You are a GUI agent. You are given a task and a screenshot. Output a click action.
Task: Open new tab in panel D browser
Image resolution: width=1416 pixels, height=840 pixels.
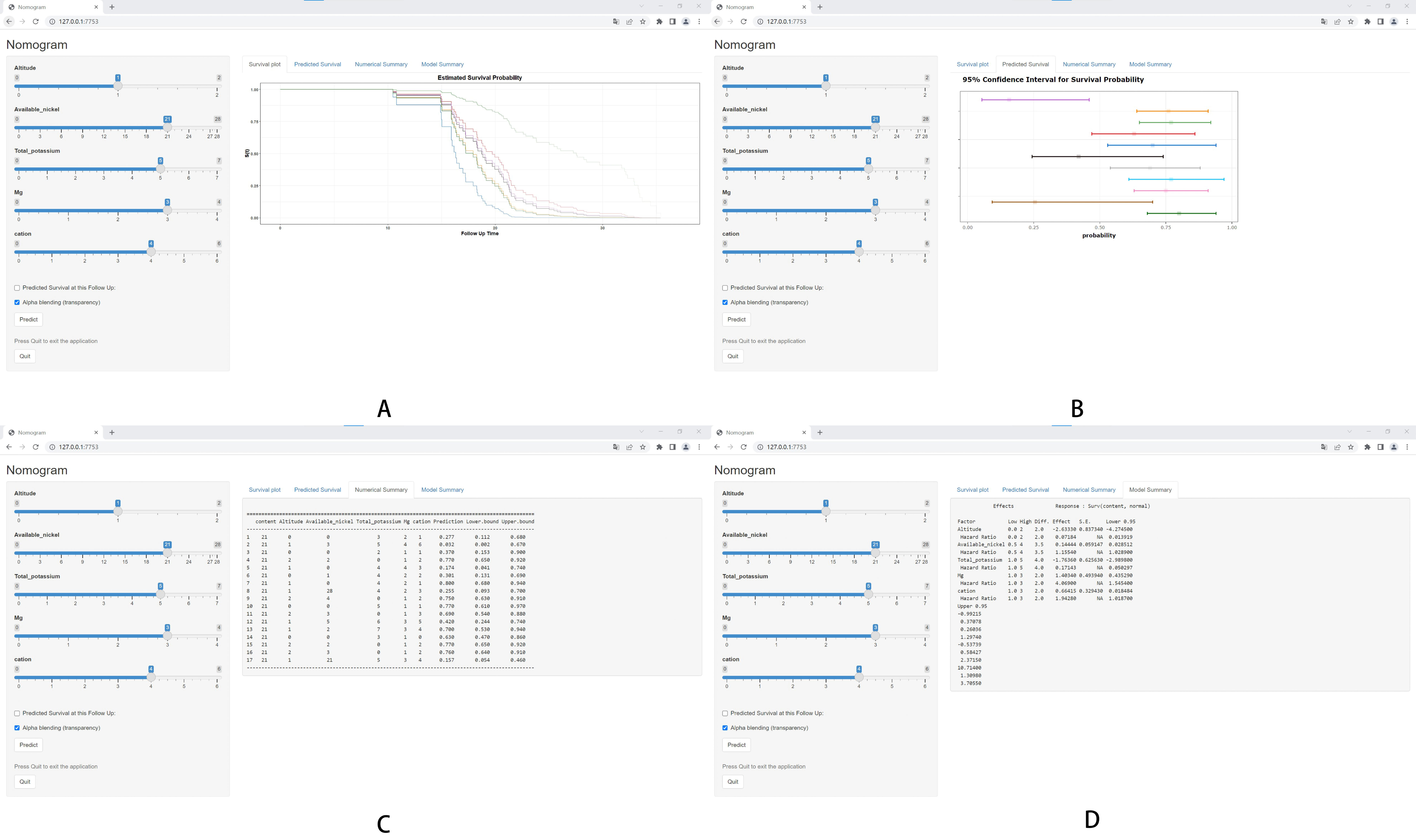(x=820, y=432)
